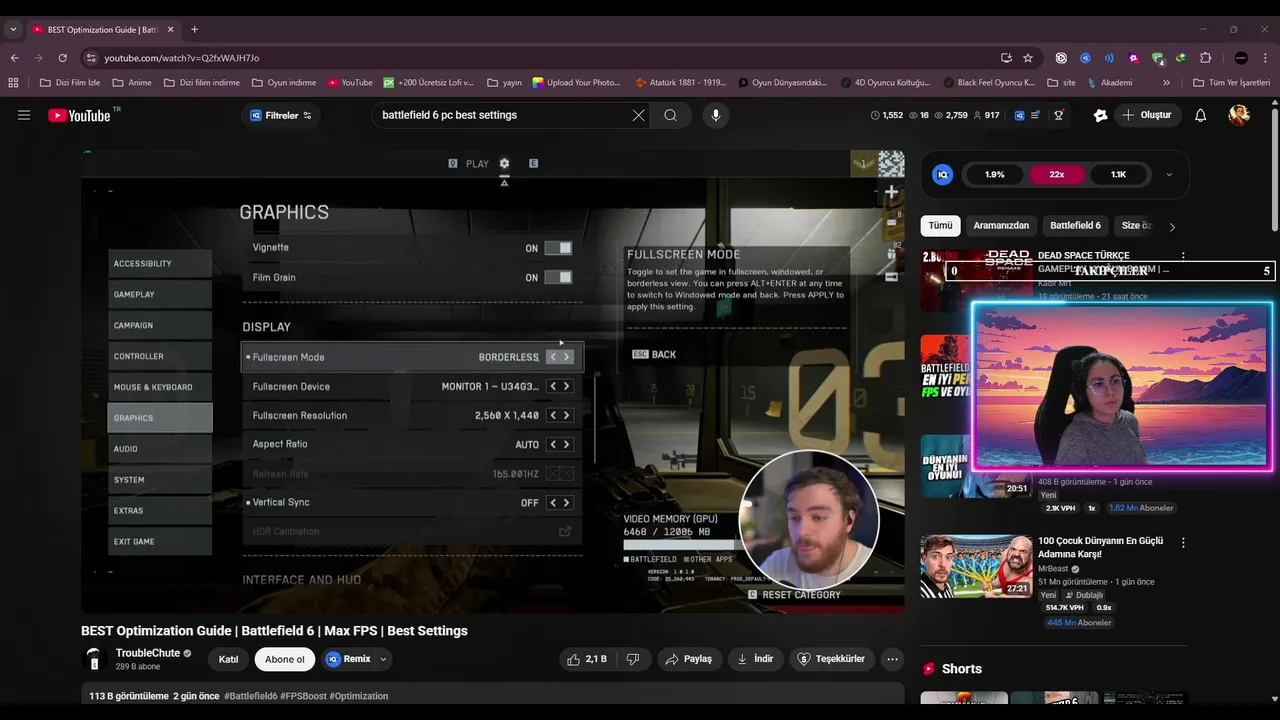The height and width of the screenshot is (720, 1280).
Task: Click the install app icon in address bar
Action: [1006, 58]
